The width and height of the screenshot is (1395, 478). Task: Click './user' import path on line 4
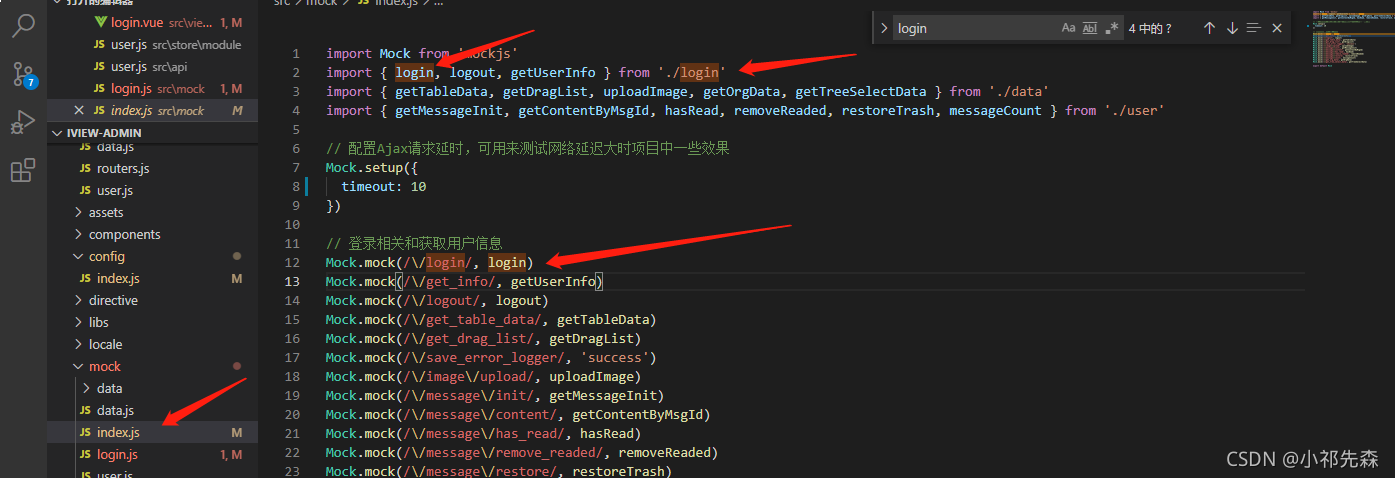[x=1134, y=110]
